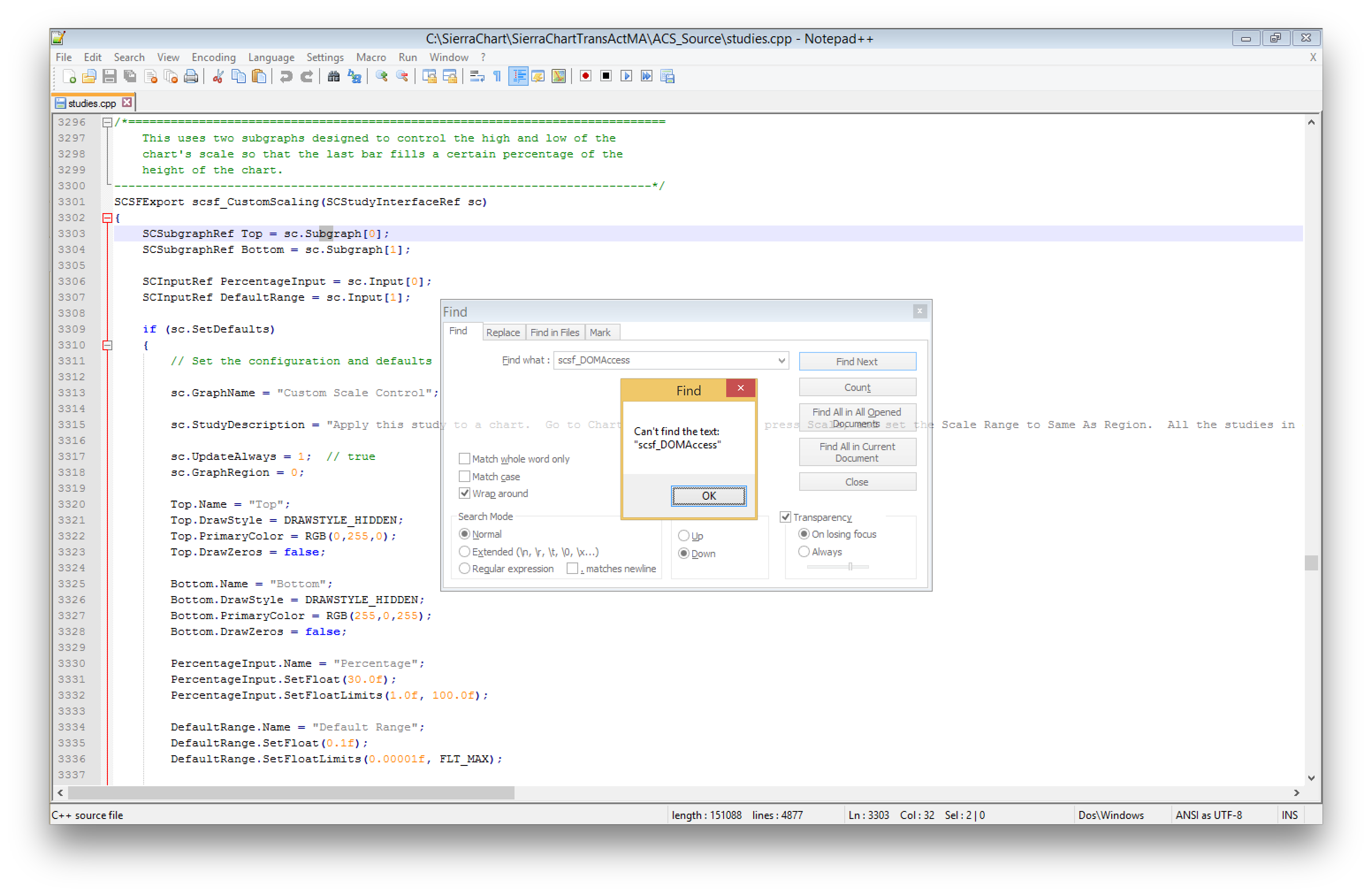Switch to the Find in Files tab
Image resolution: width=1372 pixels, height=895 pixels.
coord(555,333)
